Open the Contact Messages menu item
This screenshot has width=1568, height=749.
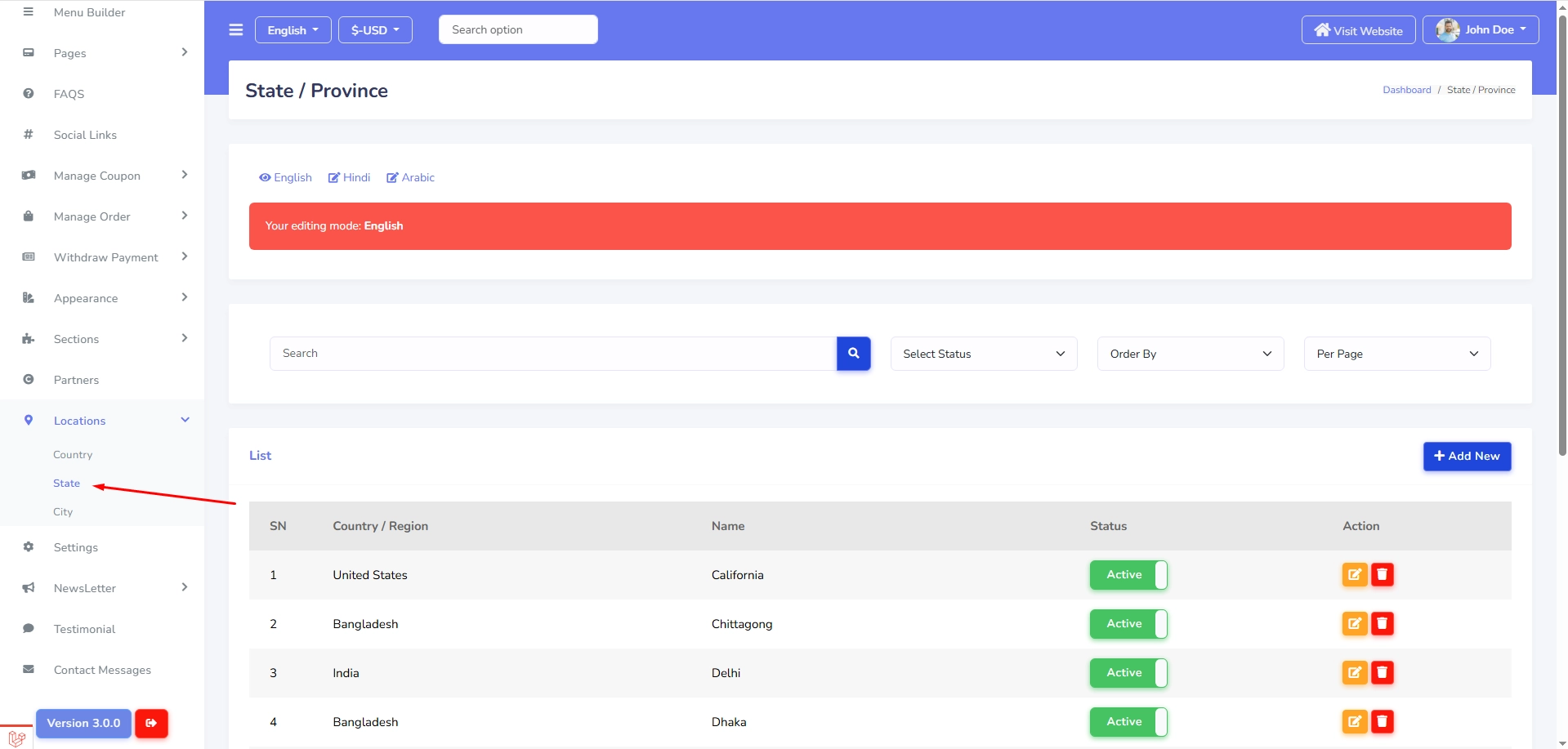(102, 670)
